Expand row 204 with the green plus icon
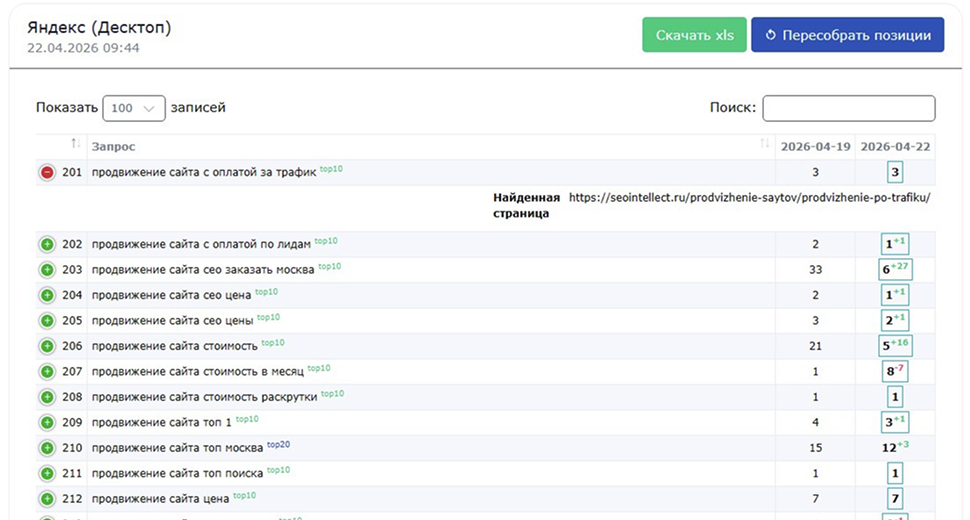Image resolution: width=970 pixels, height=520 pixels. pos(47,296)
